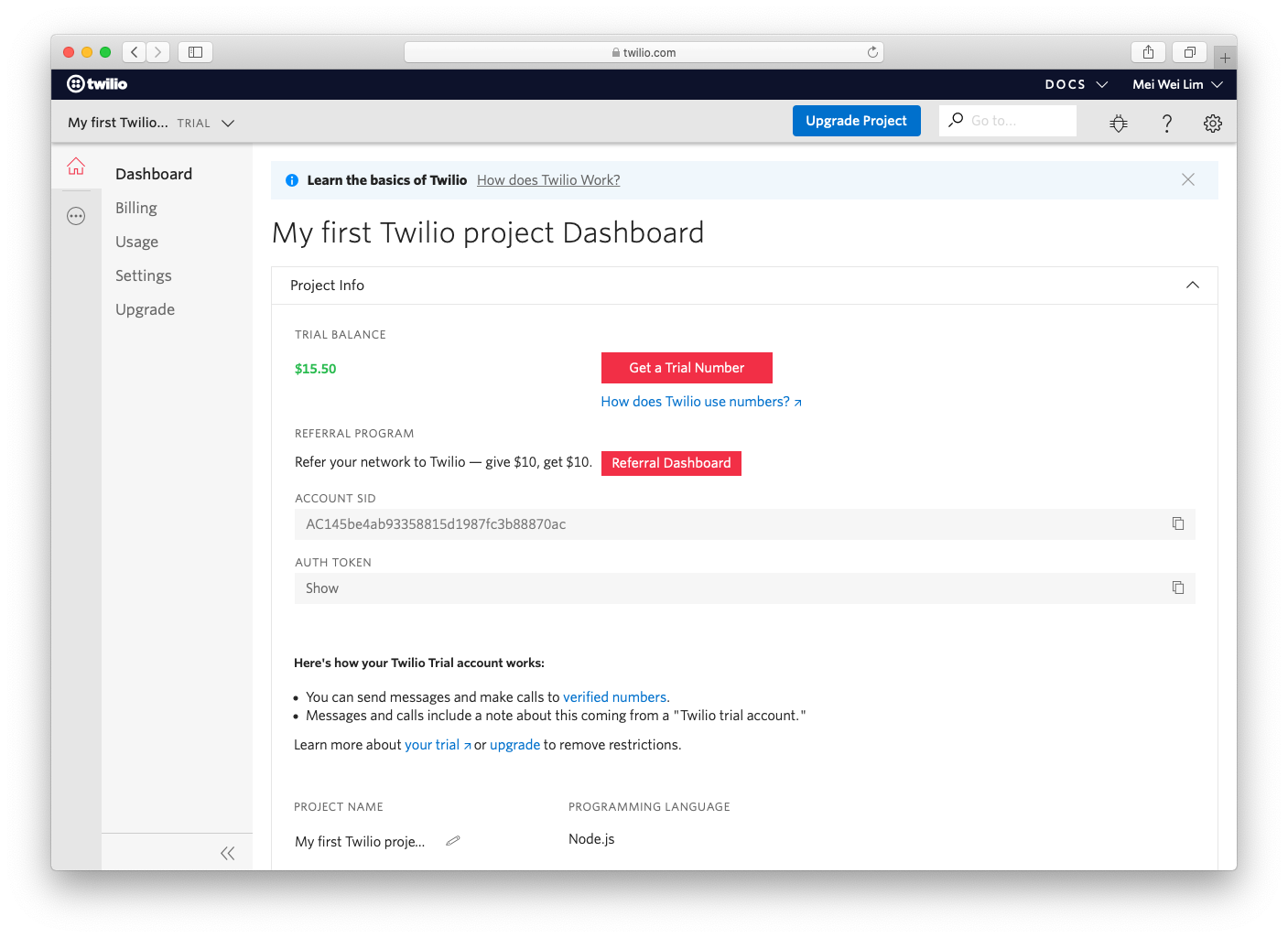Click the Get a Trial Number button
The width and height of the screenshot is (1288, 938).
687,368
